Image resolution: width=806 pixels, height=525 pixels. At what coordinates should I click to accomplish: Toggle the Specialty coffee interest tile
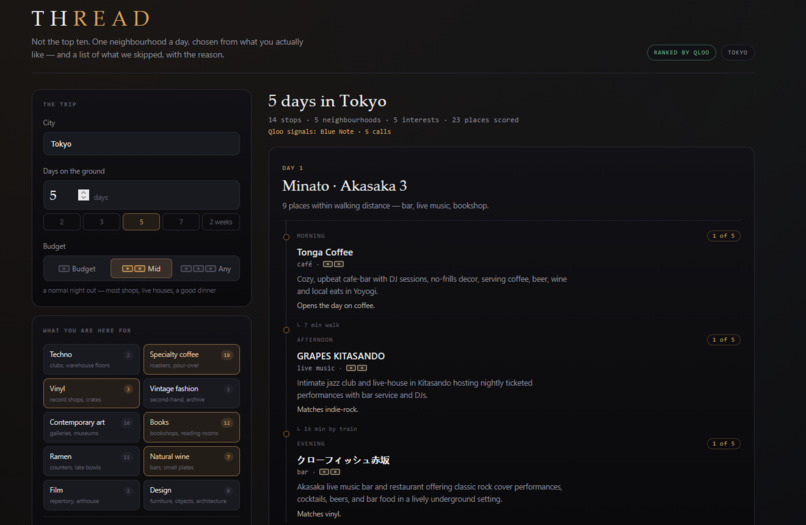(x=191, y=359)
